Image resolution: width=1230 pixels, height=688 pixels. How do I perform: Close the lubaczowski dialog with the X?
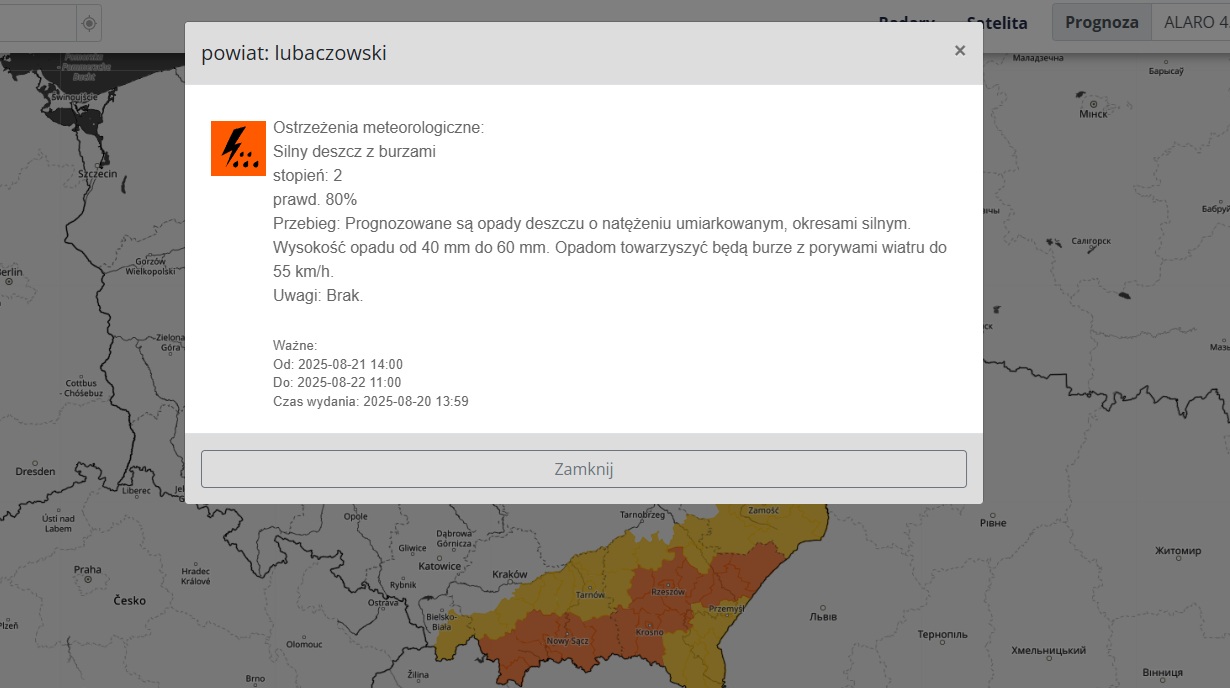click(x=959, y=51)
